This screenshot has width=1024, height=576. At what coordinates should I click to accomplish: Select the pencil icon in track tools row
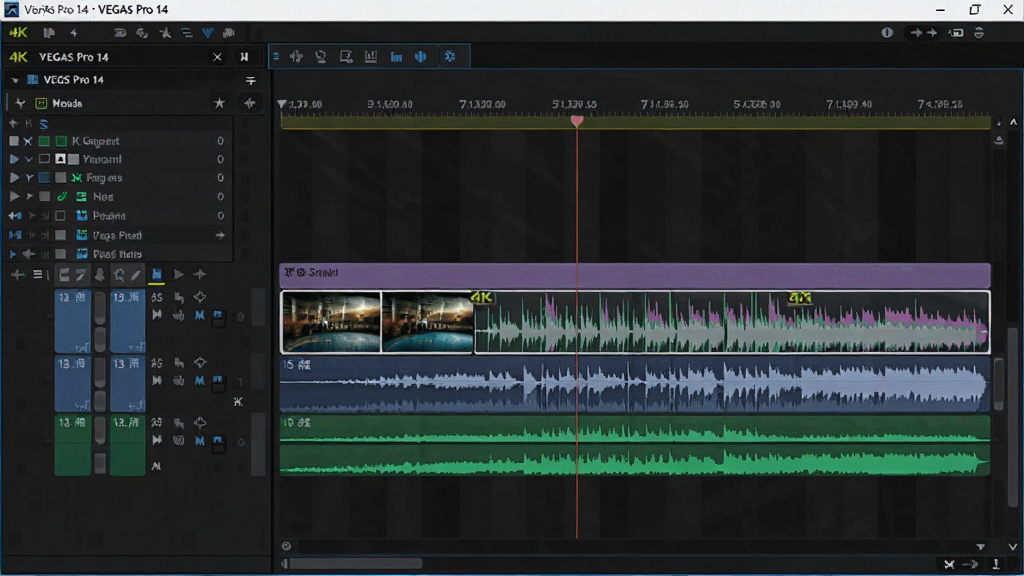[x=136, y=275]
